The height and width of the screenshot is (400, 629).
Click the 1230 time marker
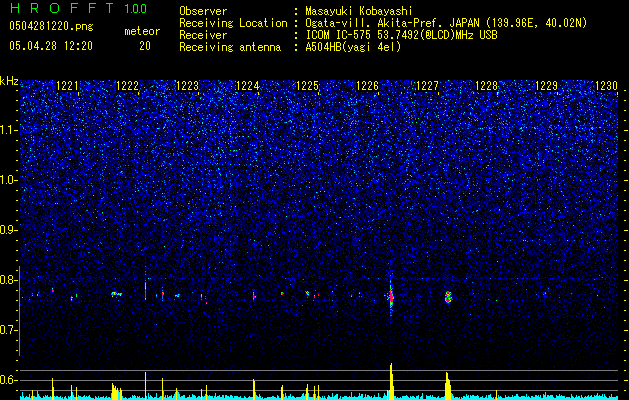point(606,86)
